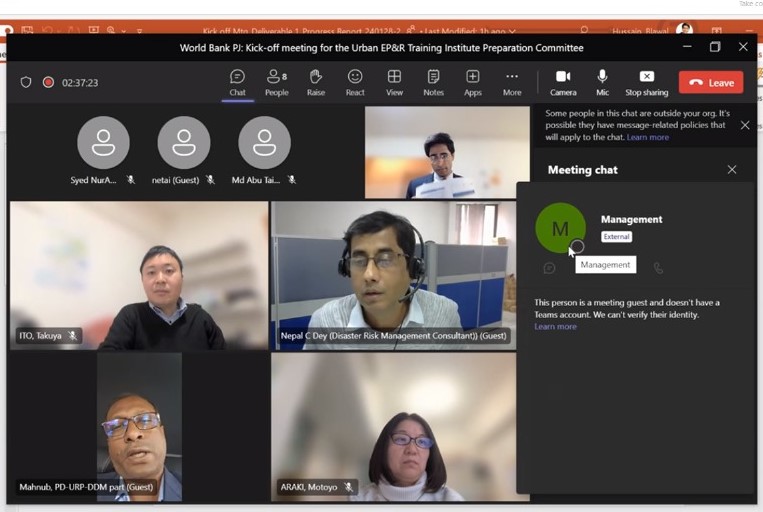The width and height of the screenshot is (763, 512).
Task: Click the red recording indicator
Action: pos(48,82)
